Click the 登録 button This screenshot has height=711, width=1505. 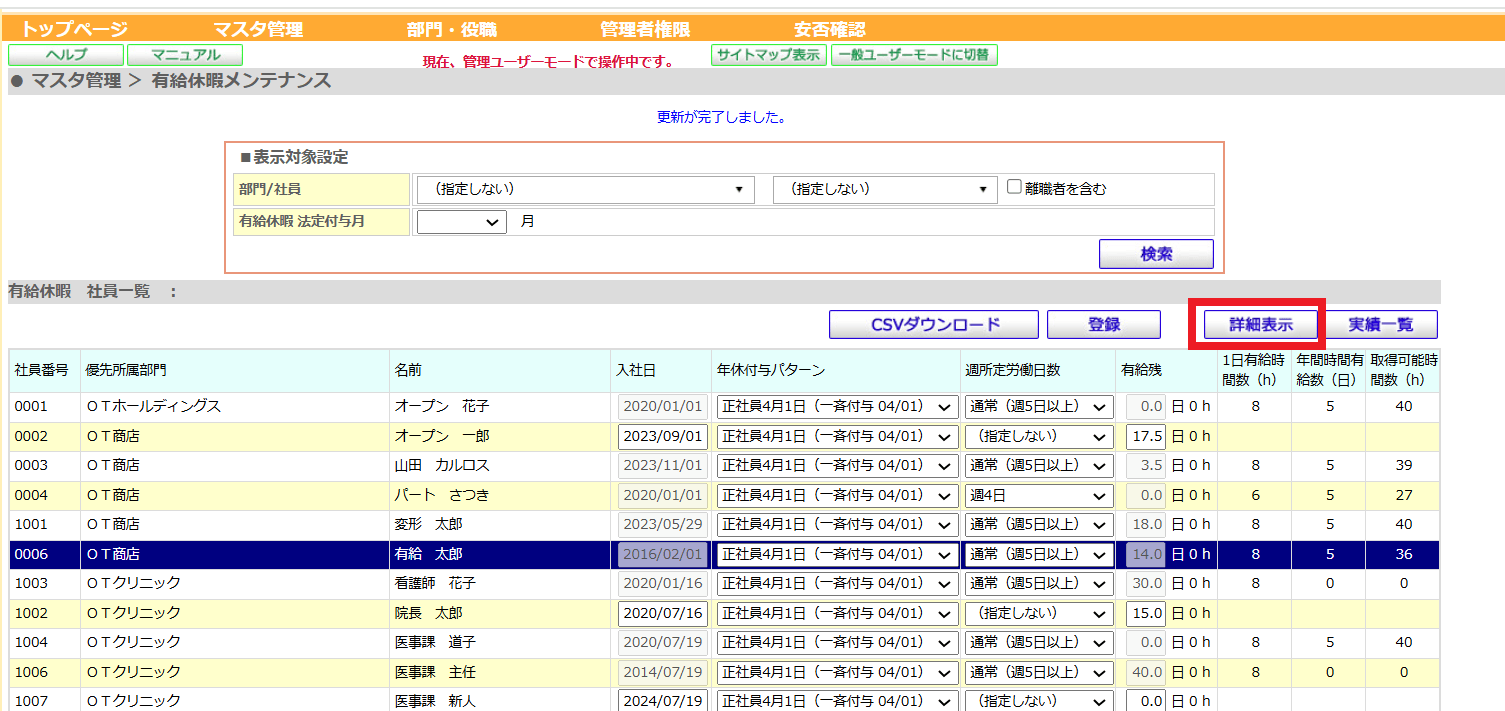pyautogui.click(x=1104, y=325)
